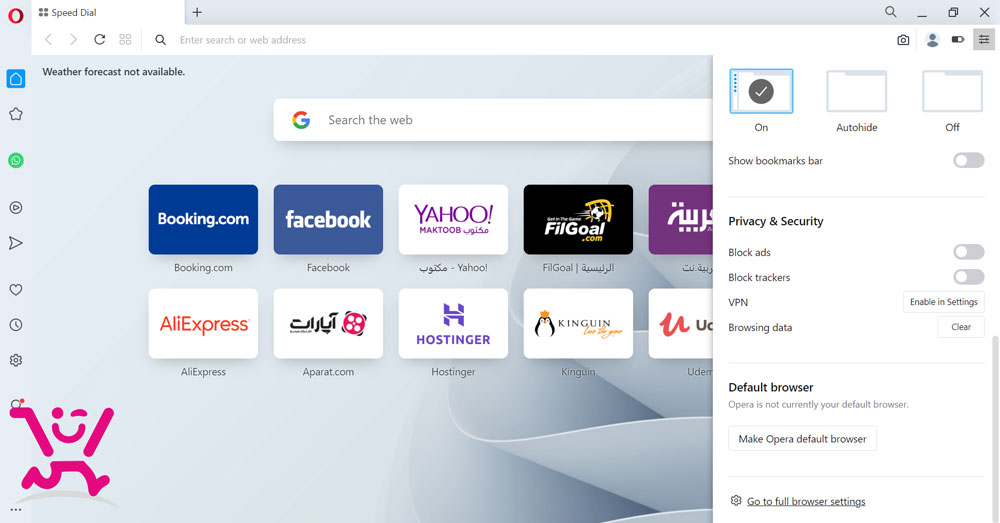Viewport: 1000px width, 523px height.
Task: Click the 'VPN' label
Action: tap(738, 302)
